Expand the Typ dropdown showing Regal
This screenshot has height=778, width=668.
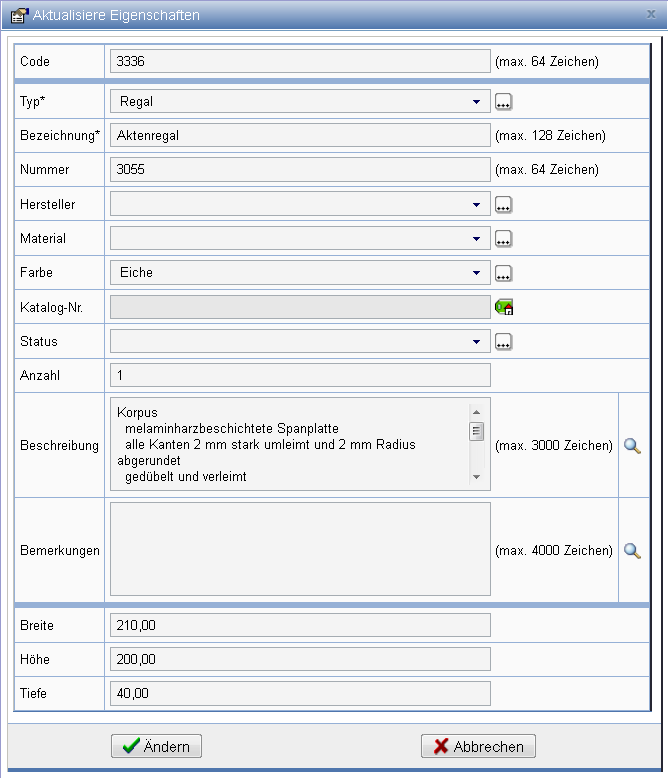click(476, 101)
